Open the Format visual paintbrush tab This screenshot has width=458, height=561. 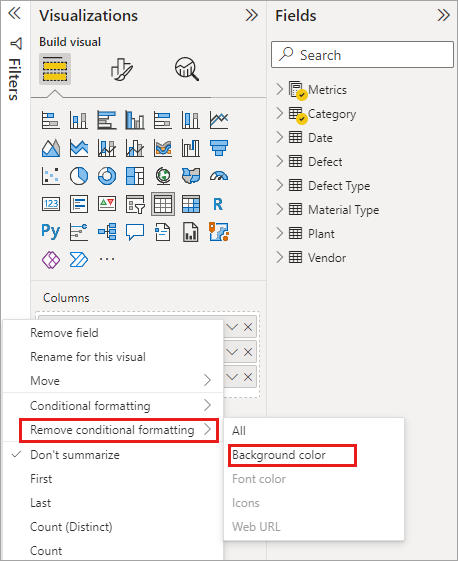pos(121,69)
